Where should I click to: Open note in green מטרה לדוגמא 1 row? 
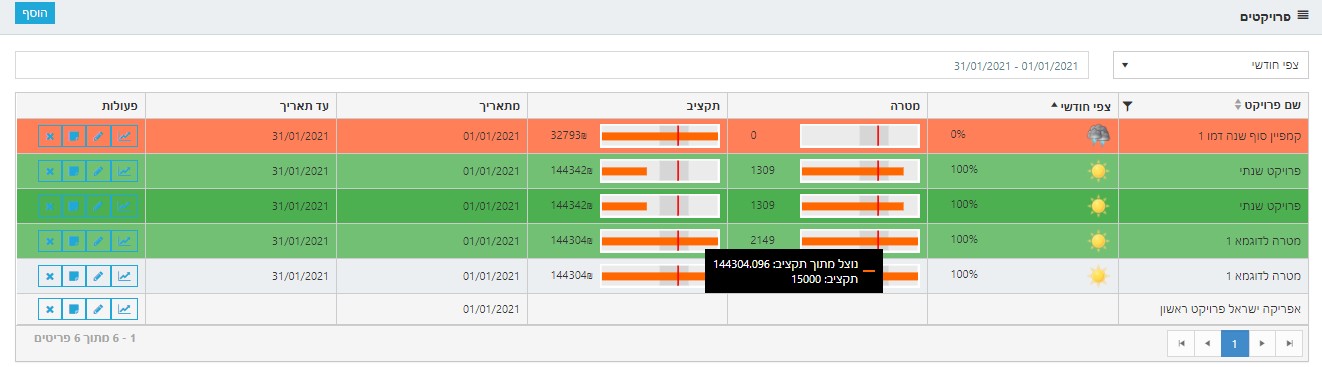(75, 240)
